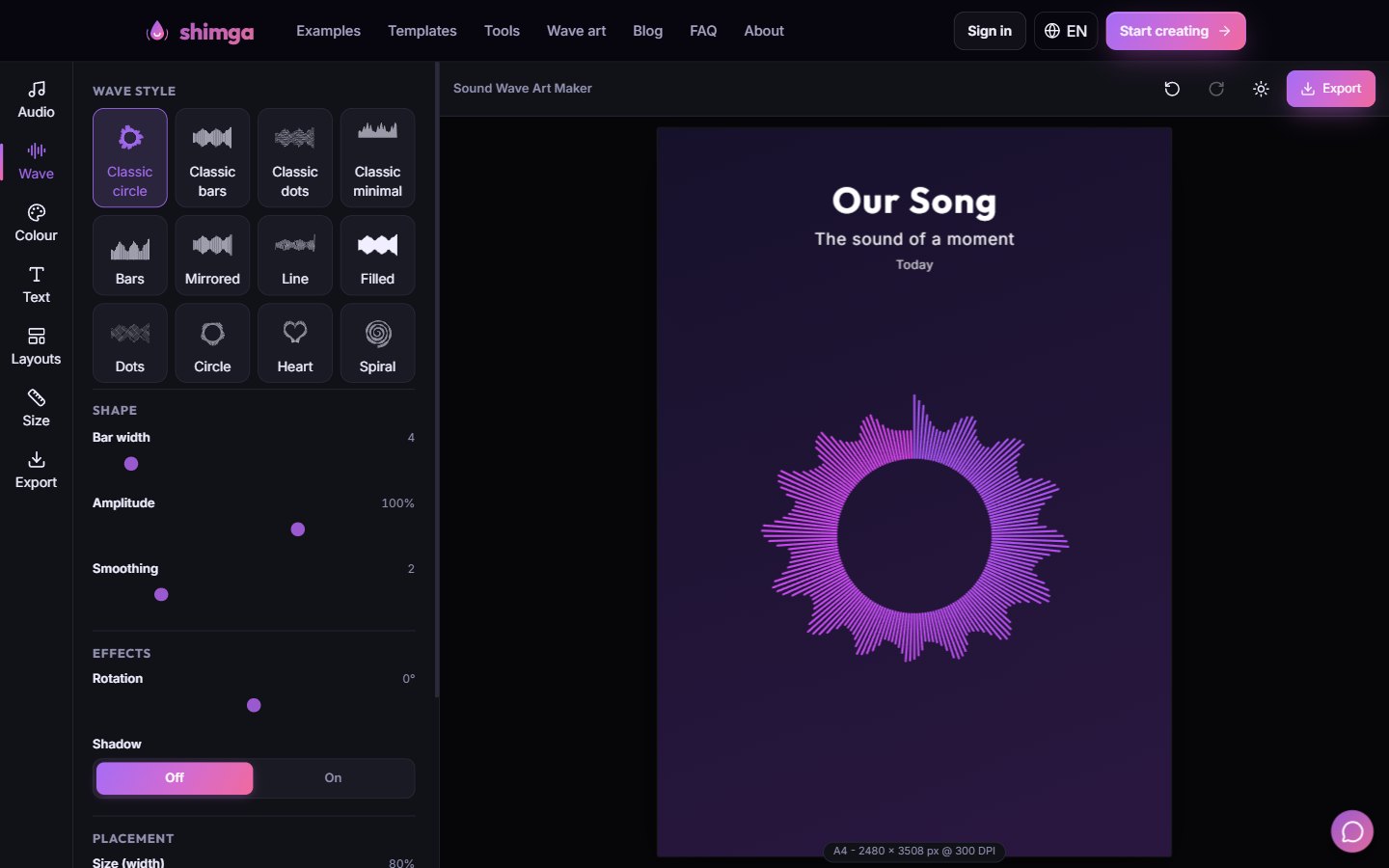Set the Shadow option to Off
The width and height of the screenshot is (1389, 868).
175,778
